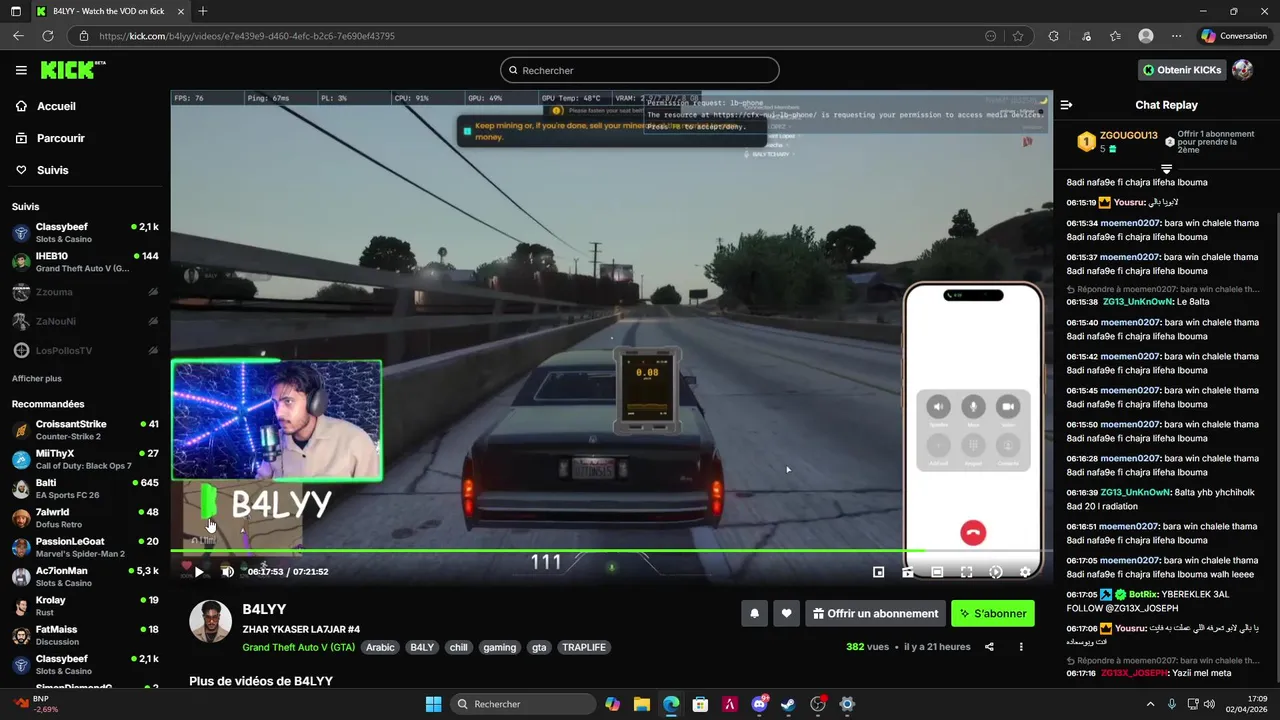This screenshot has height=720, width=1280.
Task: Click the browser address bar URL
Action: [x=247, y=36]
